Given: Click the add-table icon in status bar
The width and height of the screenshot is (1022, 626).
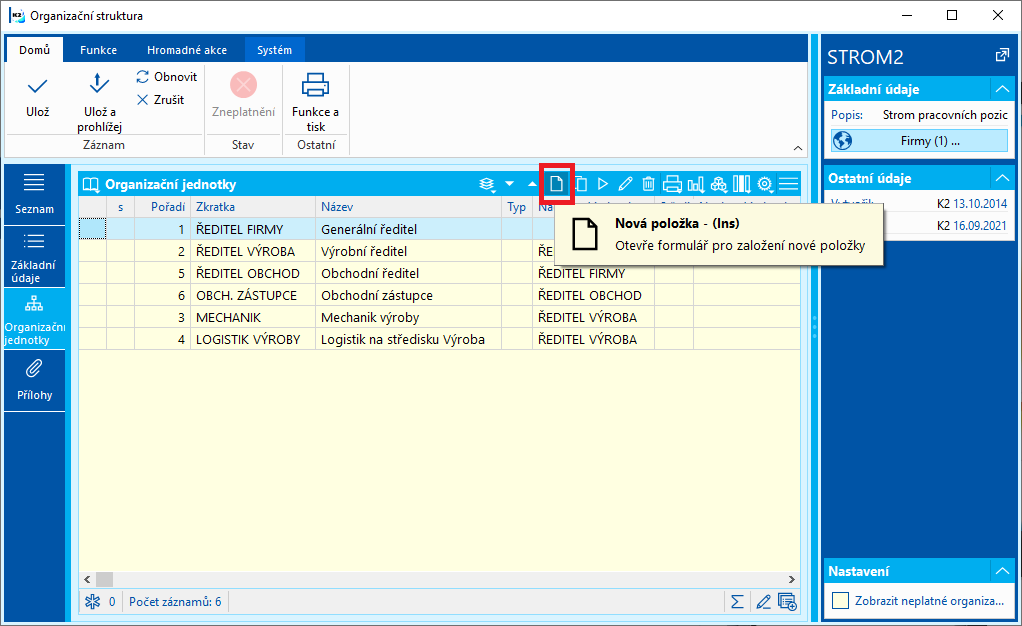Looking at the screenshot, I should coord(787,601).
